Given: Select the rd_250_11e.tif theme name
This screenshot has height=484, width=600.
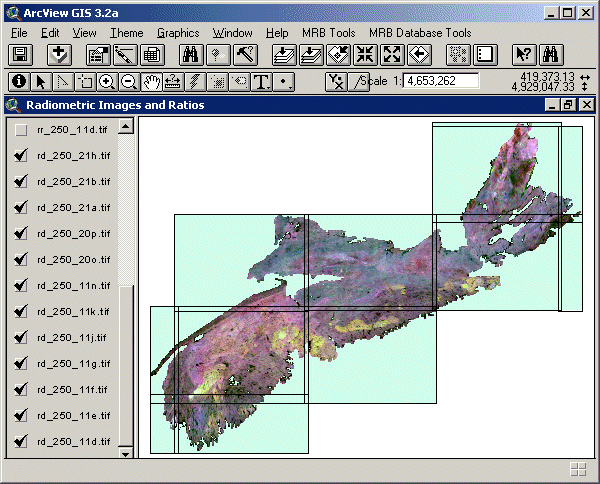Looking at the screenshot, I should pos(74,416).
